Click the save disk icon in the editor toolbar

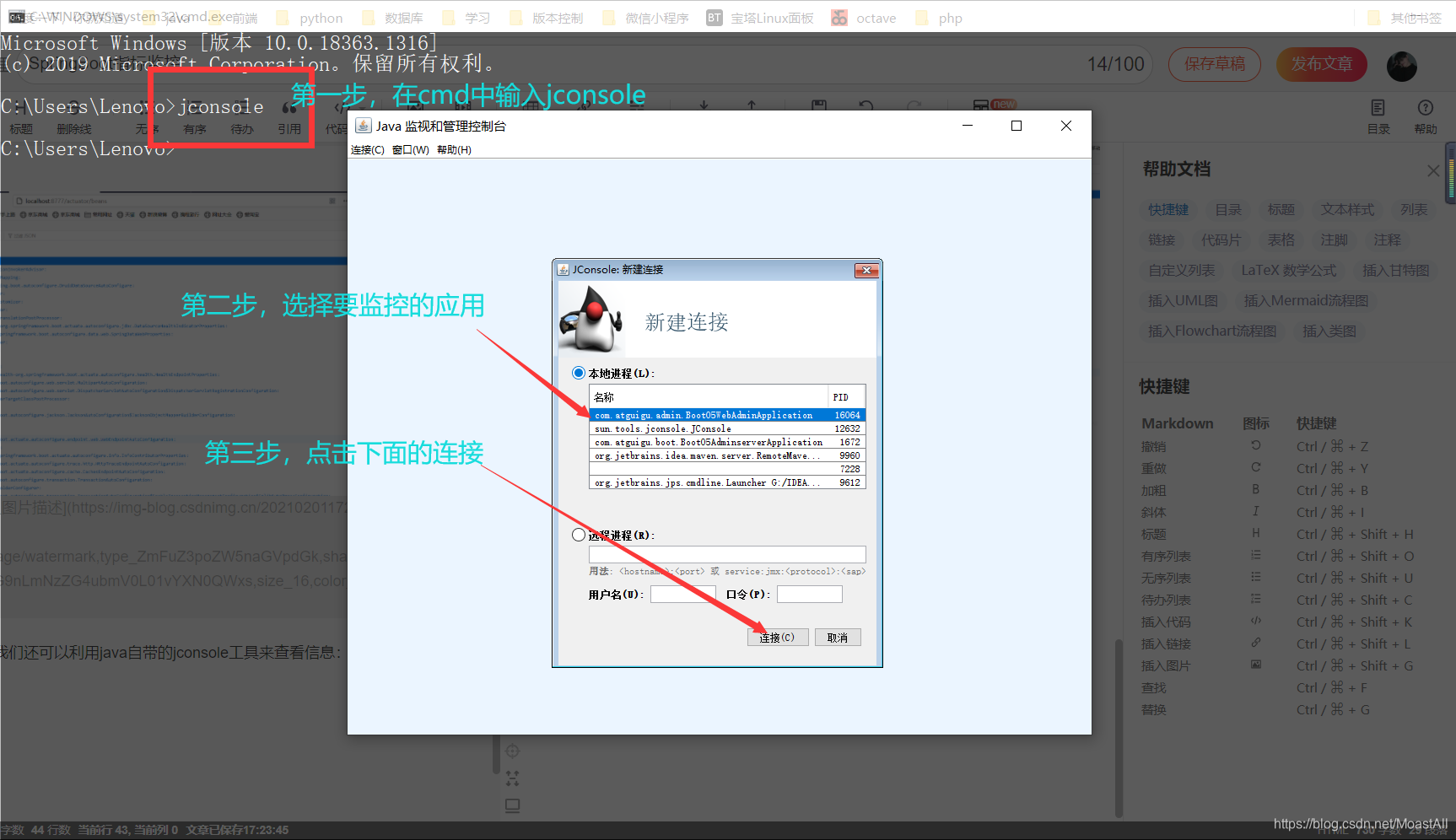point(819,106)
